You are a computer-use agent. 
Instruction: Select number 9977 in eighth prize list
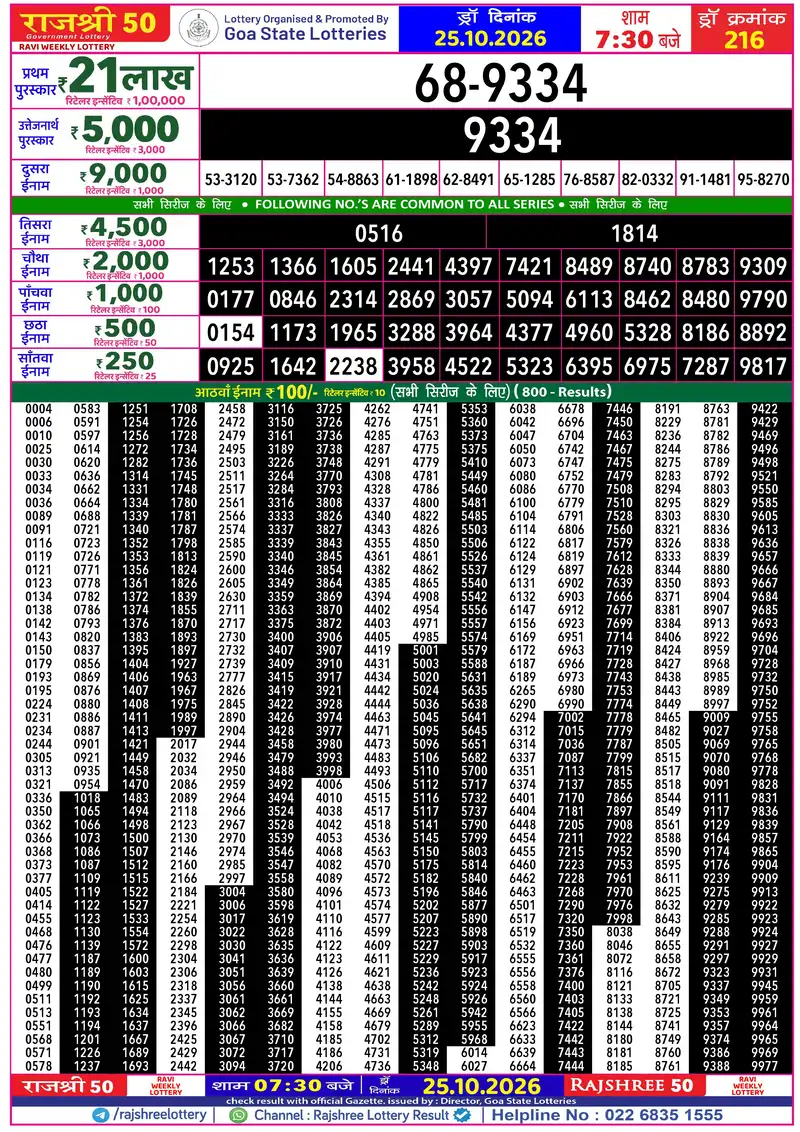point(764,1066)
